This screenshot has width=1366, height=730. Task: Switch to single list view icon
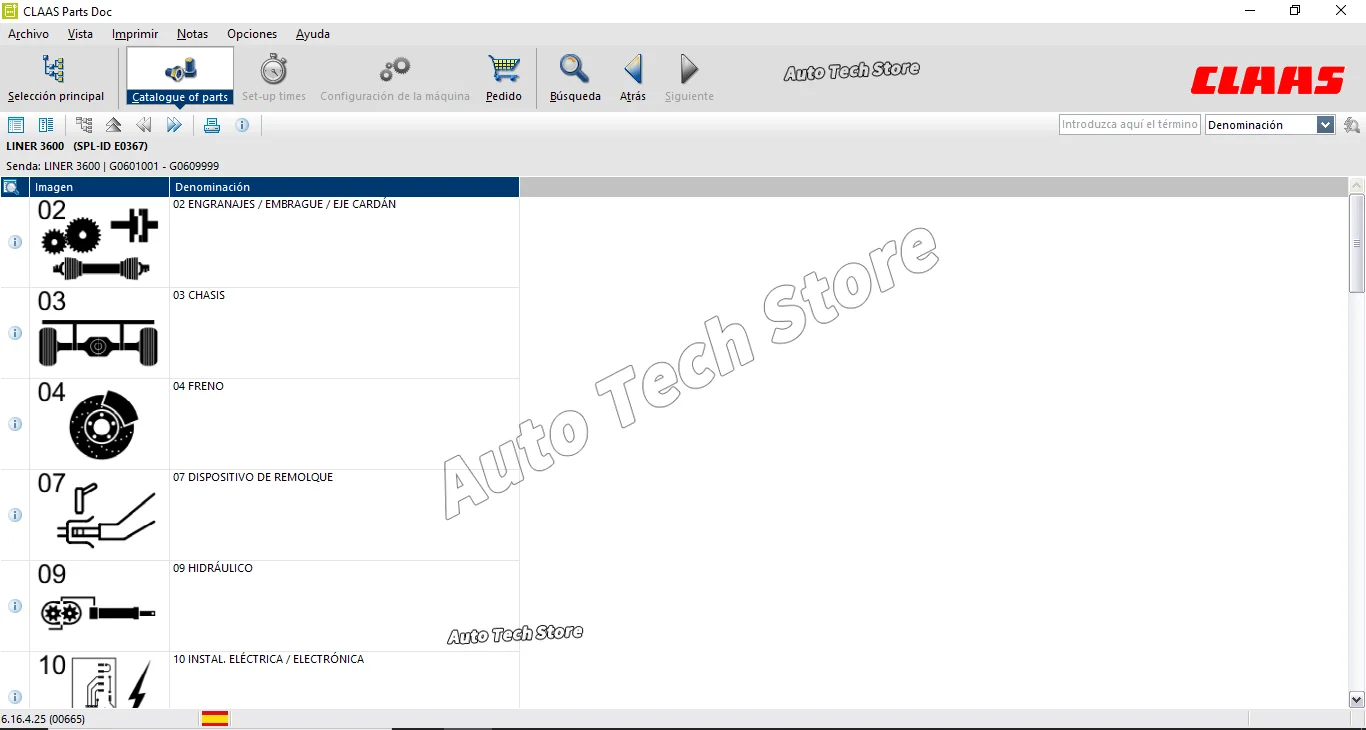point(16,125)
